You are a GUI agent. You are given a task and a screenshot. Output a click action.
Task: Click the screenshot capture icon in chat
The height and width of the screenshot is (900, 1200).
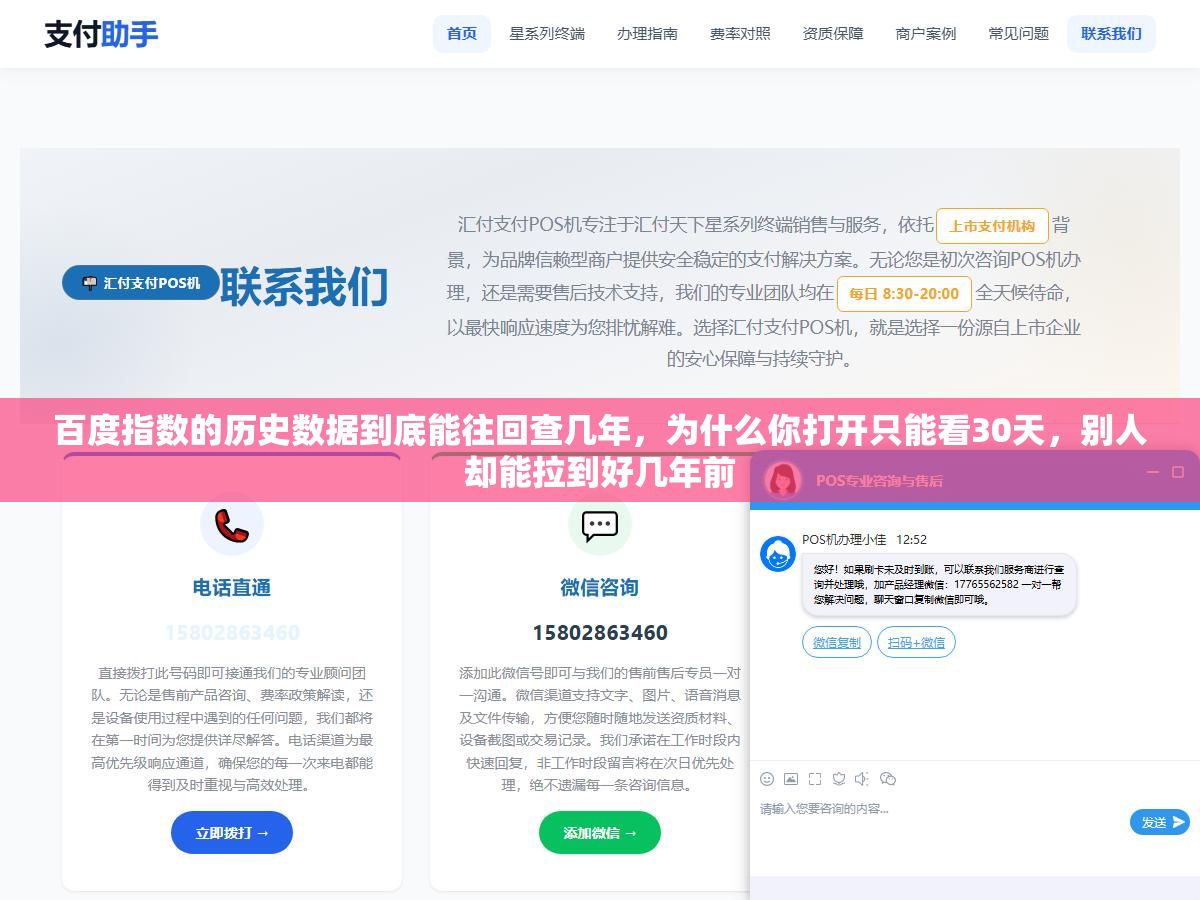[x=815, y=778]
